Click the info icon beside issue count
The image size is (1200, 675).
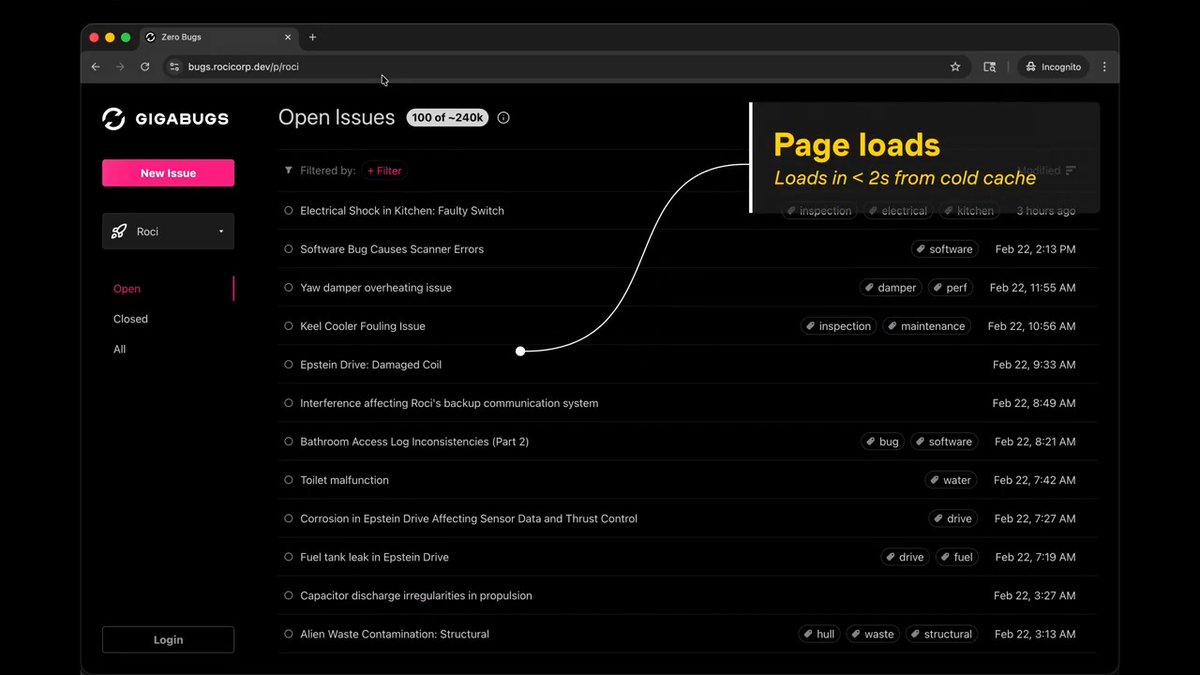pos(503,118)
